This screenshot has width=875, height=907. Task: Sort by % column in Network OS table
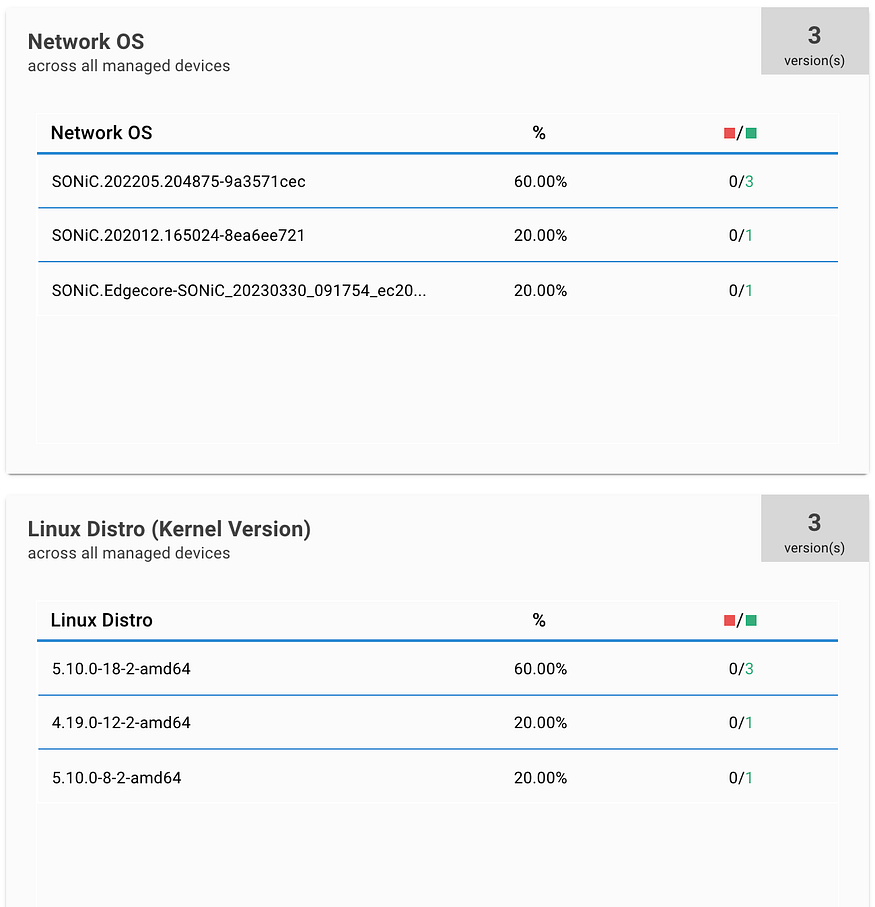click(539, 134)
